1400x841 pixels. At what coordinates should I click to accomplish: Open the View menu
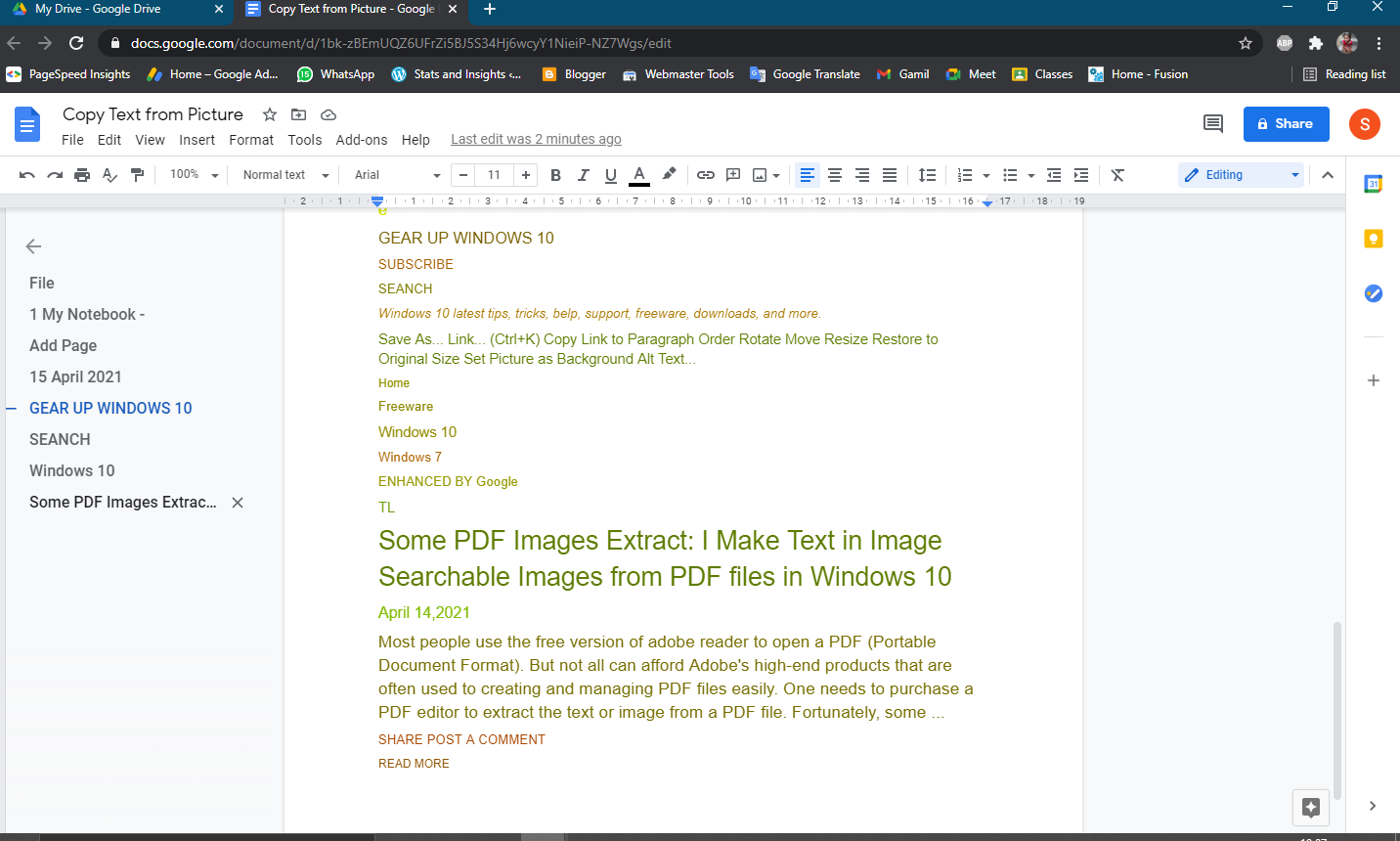click(150, 140)
